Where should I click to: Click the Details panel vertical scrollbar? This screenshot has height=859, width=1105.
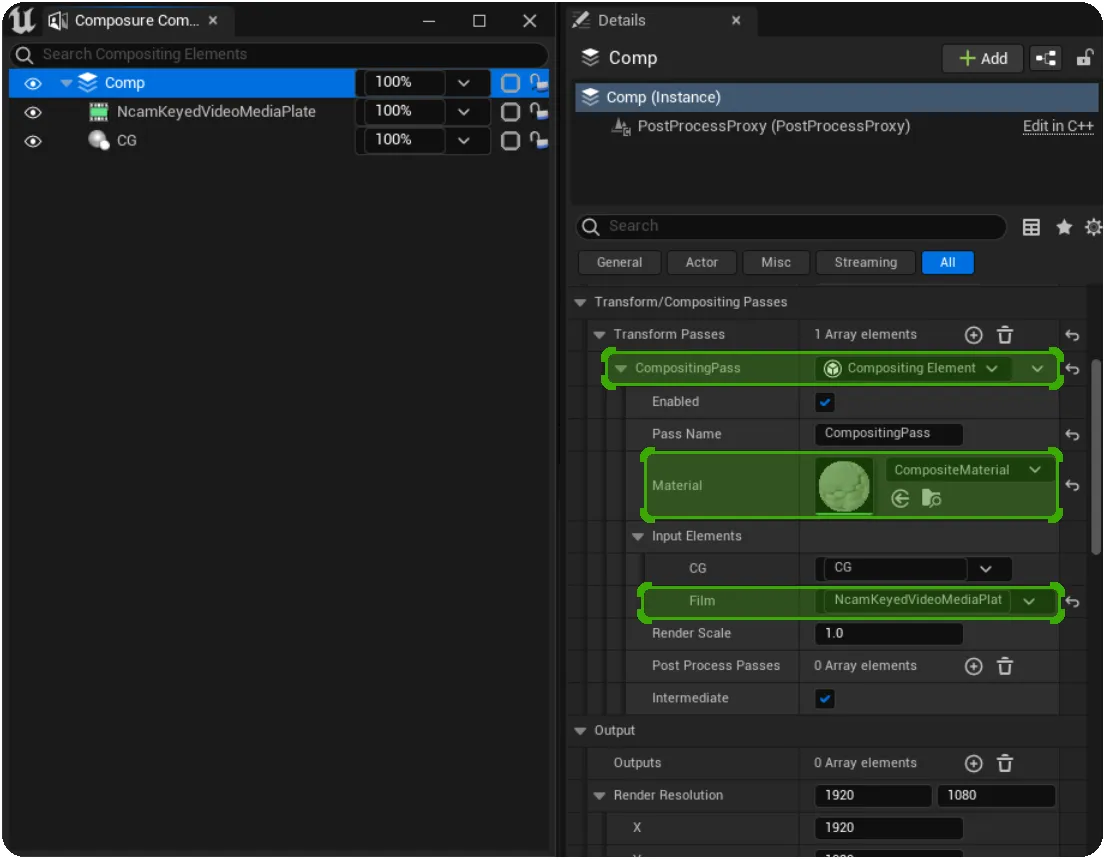point(1096,458)
